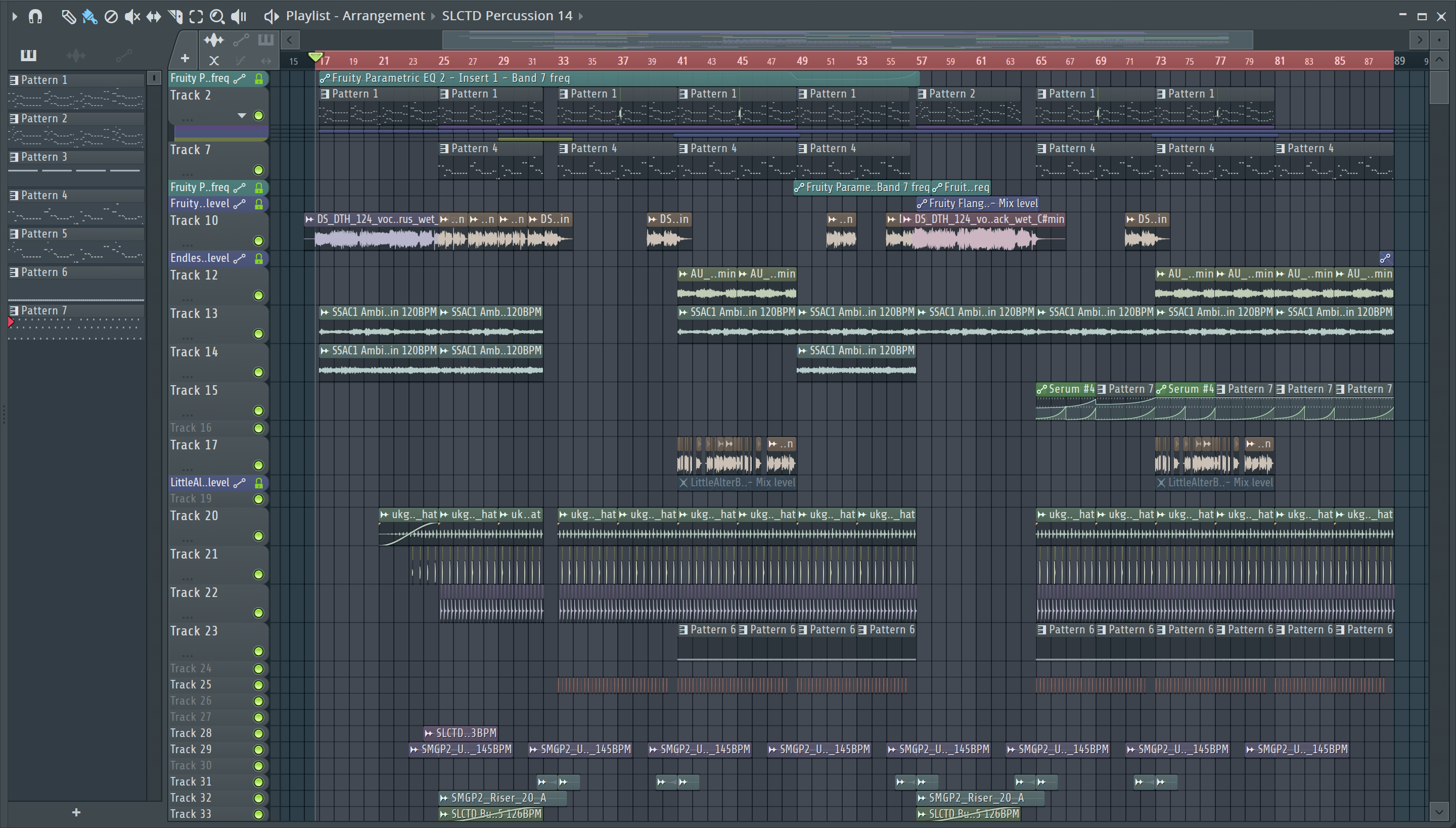
Task: Open pattern selector arrow after SLCTD Percussion 14
Action: (x=581, y=17)
